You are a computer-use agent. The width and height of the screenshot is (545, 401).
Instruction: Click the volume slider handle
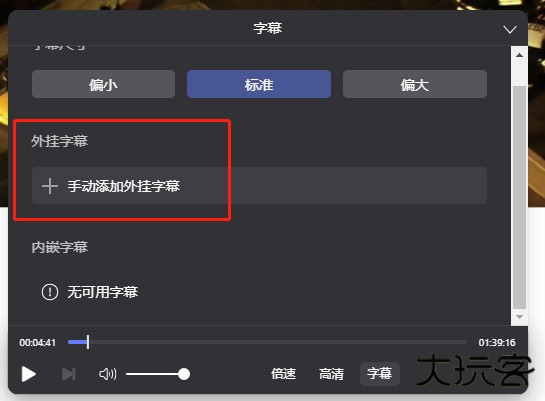tap(184, 374)
